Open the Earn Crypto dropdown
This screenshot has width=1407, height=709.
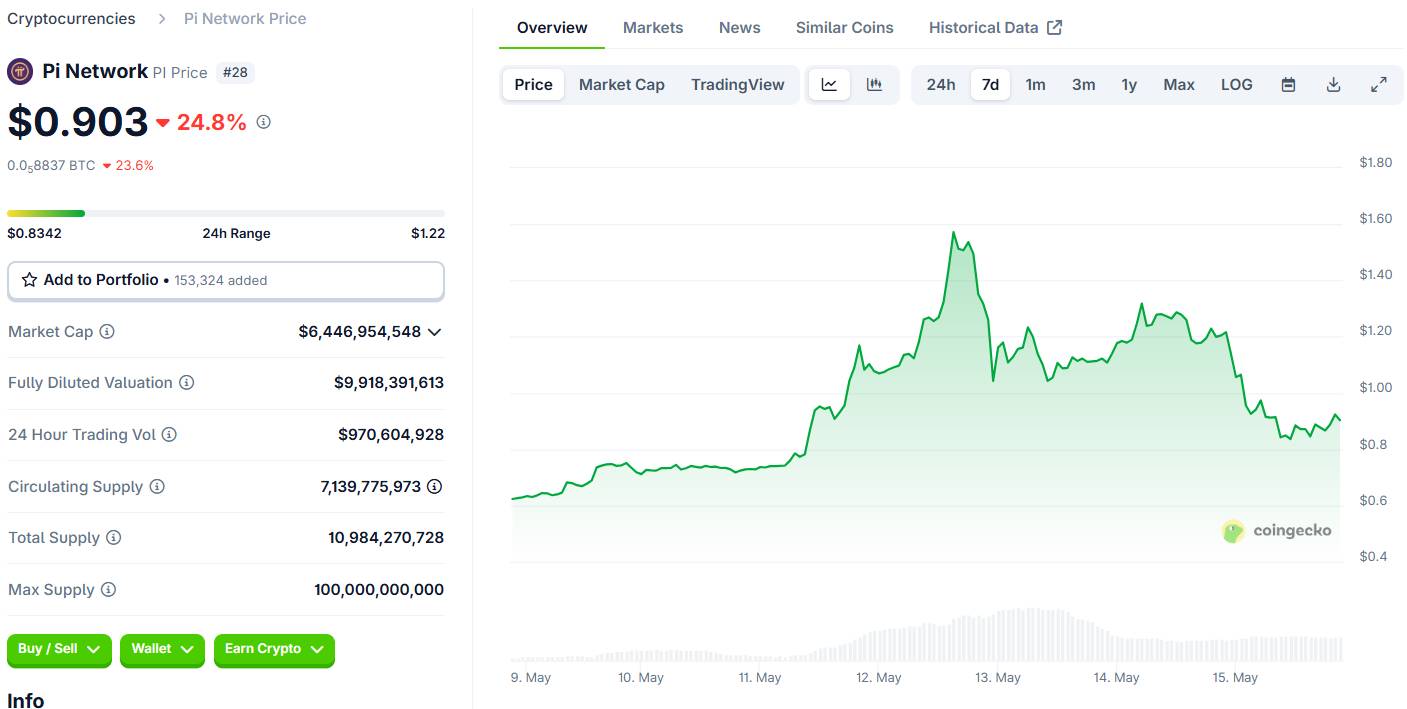(274, 649)
